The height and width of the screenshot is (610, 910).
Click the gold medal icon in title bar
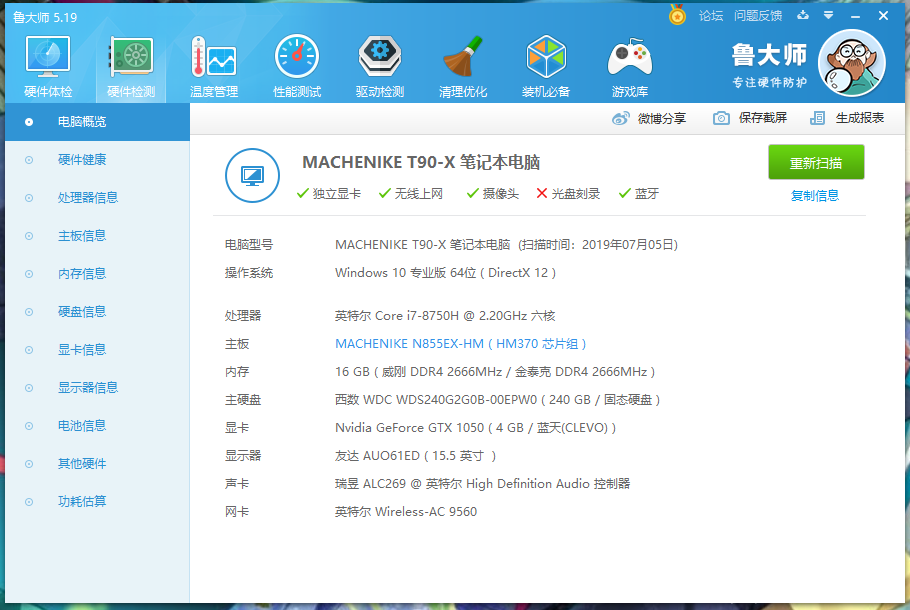[x=677, y=15]
